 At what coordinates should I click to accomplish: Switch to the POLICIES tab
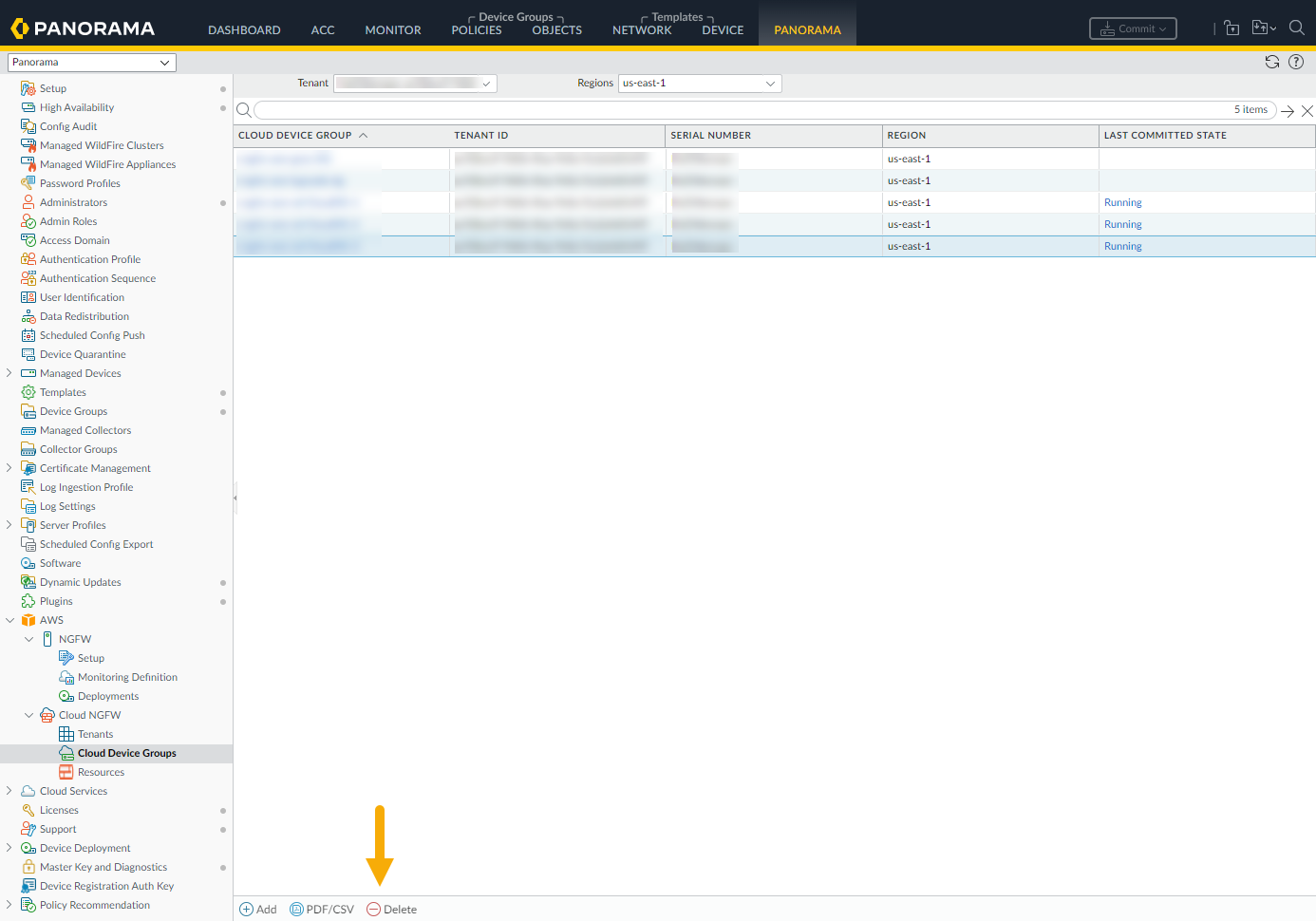(x=476, y=29)
